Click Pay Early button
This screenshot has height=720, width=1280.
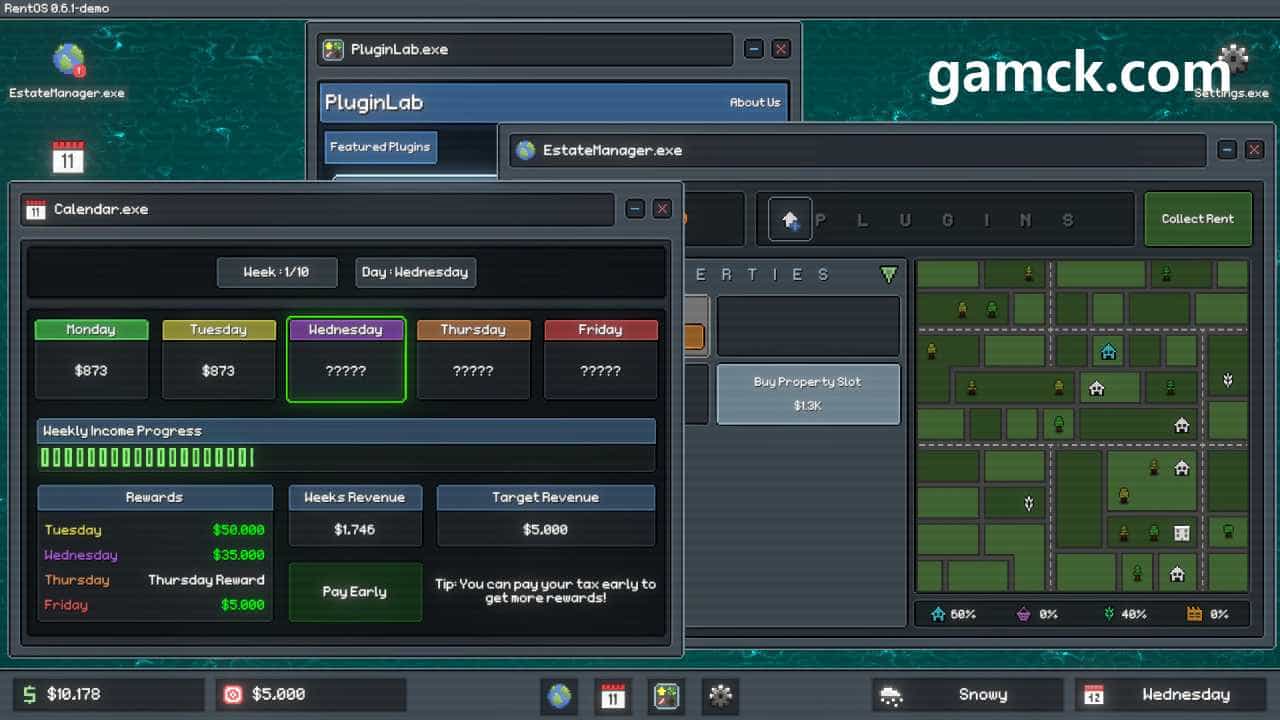coord(355,592)
